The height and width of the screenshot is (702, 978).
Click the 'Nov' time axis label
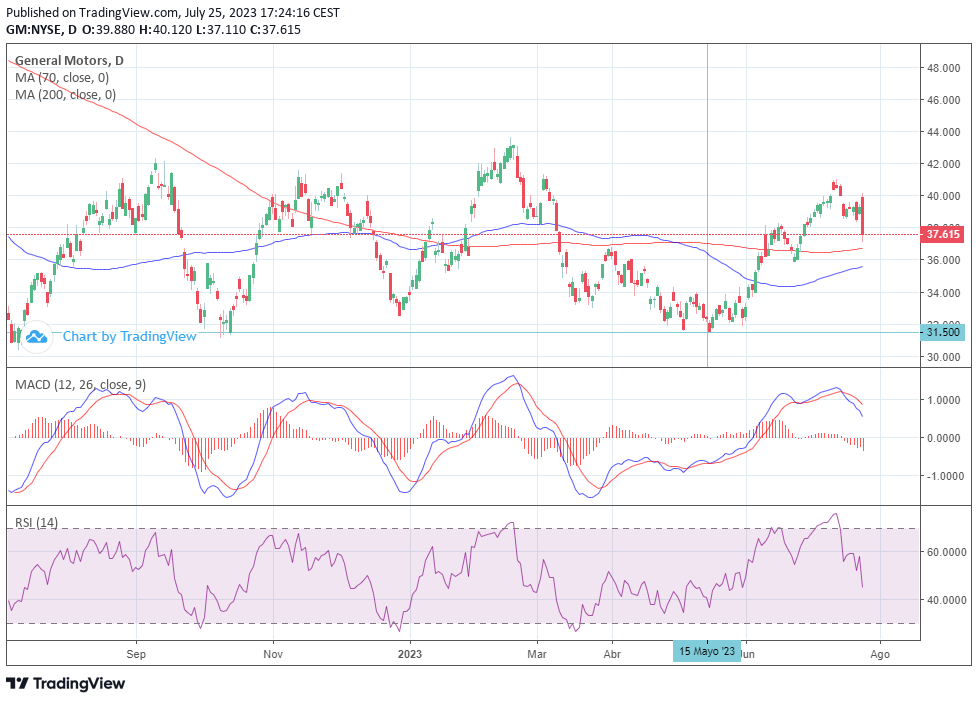tap(273, 654)
